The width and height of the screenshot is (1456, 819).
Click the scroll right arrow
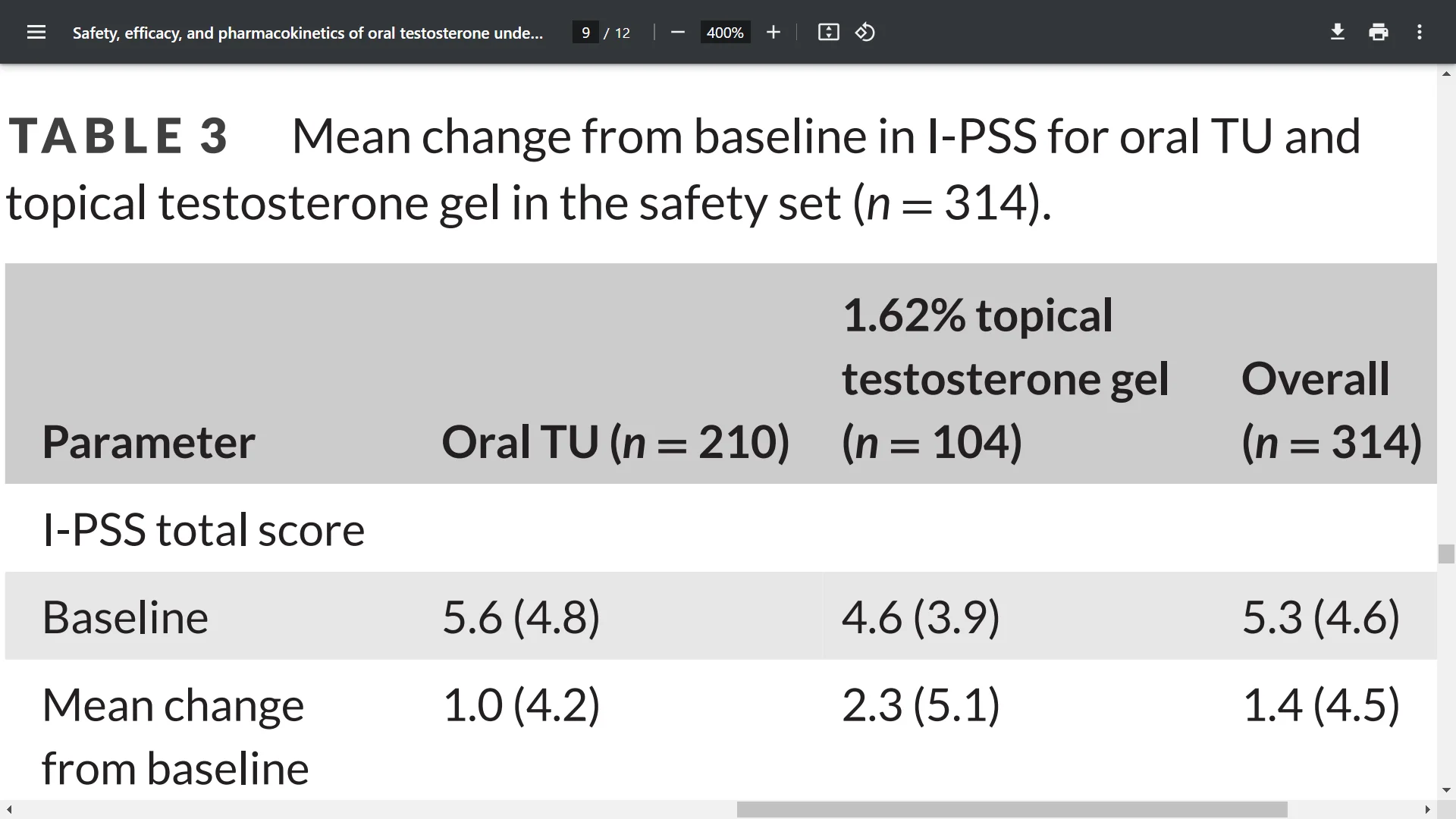1427,810
